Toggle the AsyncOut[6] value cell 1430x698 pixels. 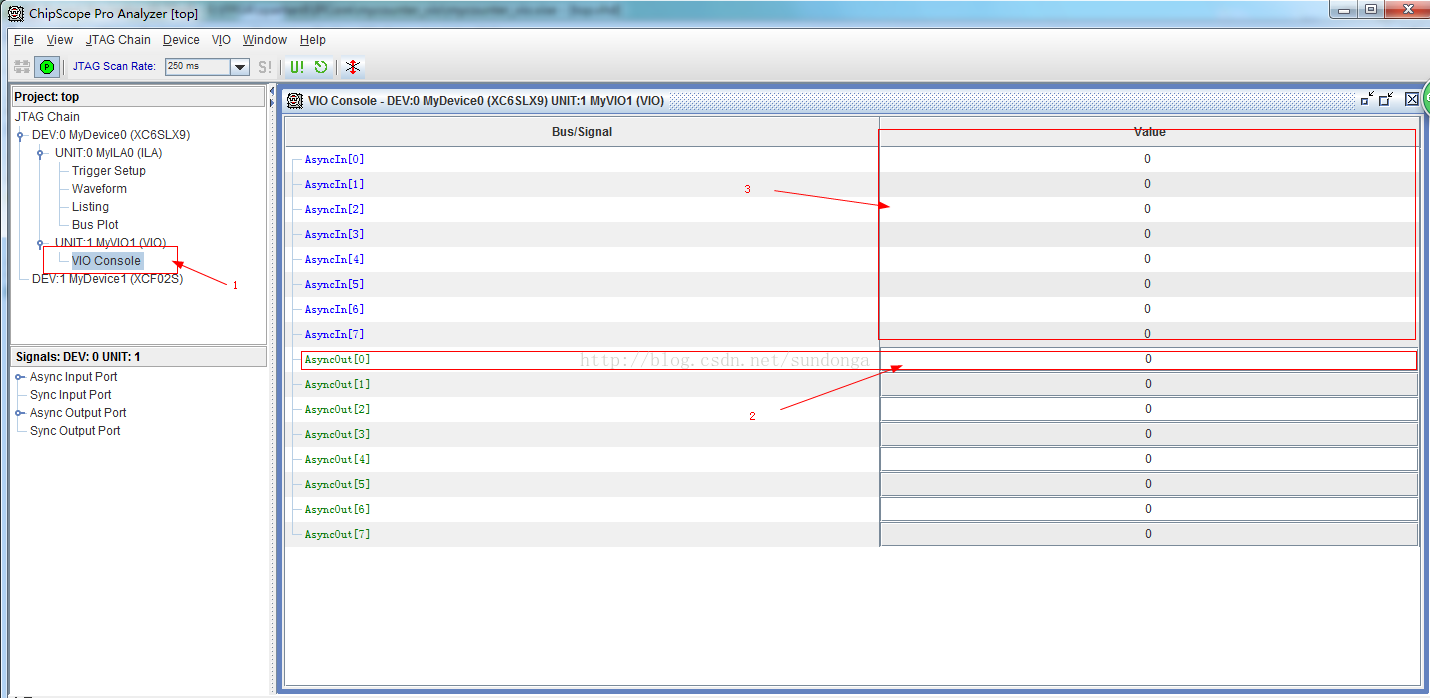tap(1148, 509)
